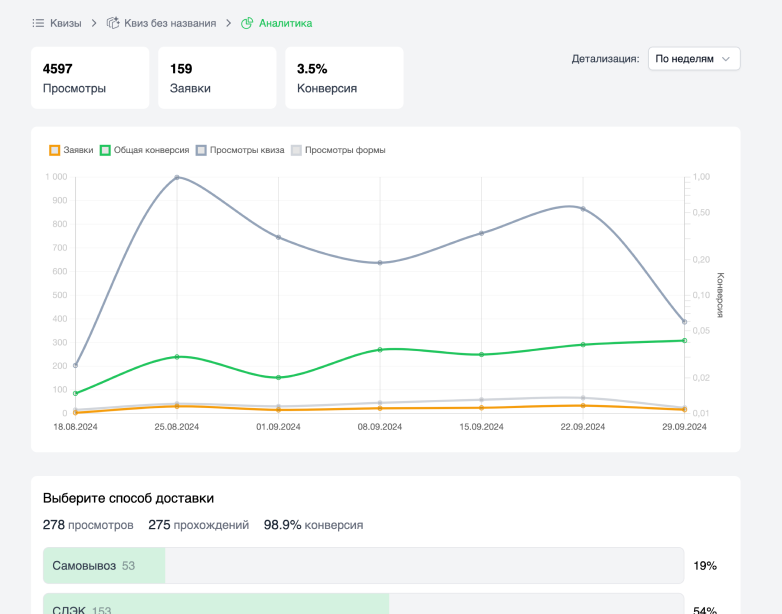Click the green Аналитика chart icon
The image size is (782, 614).
(247, 23)
